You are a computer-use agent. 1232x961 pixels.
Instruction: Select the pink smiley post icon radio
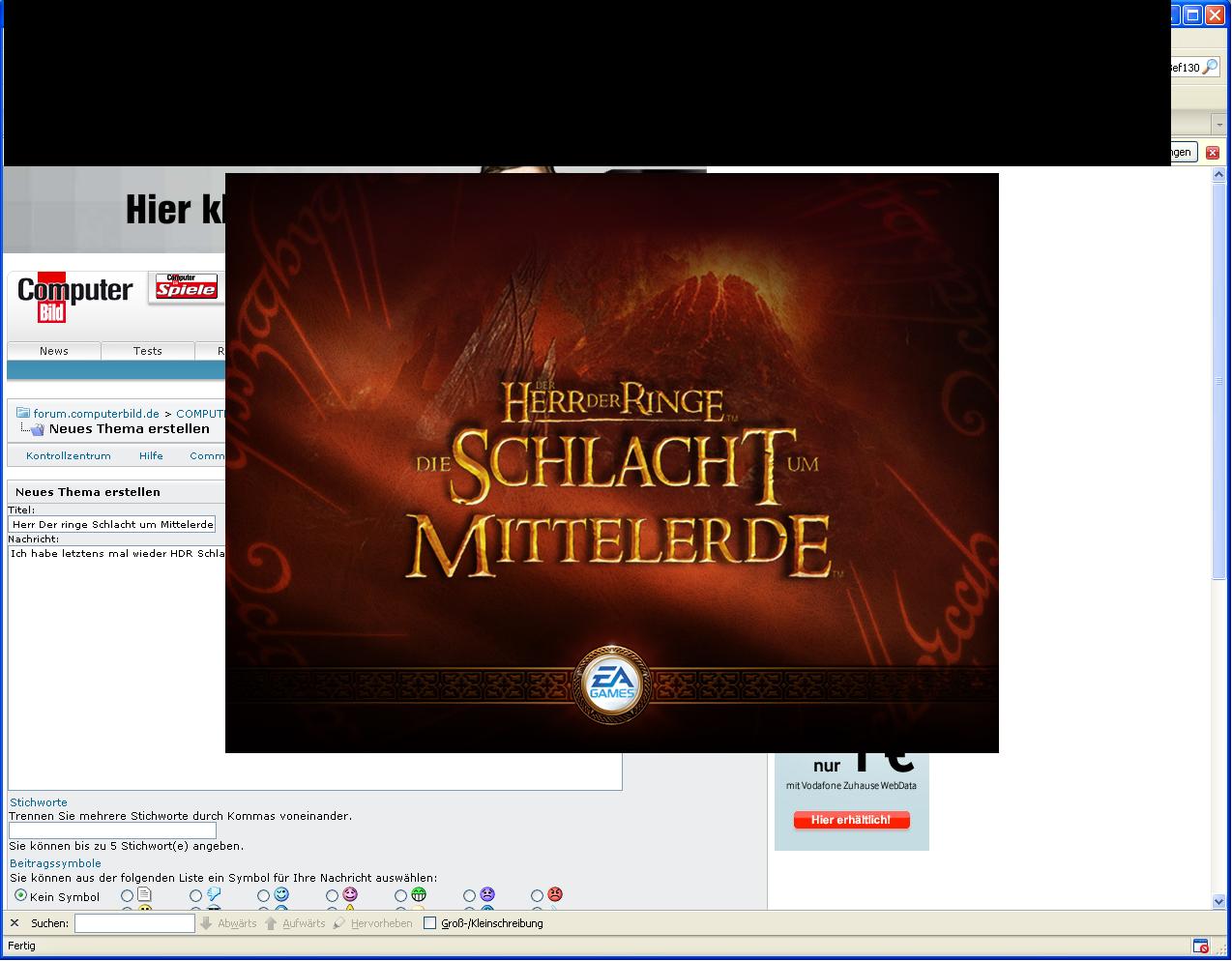coord(332,896)
